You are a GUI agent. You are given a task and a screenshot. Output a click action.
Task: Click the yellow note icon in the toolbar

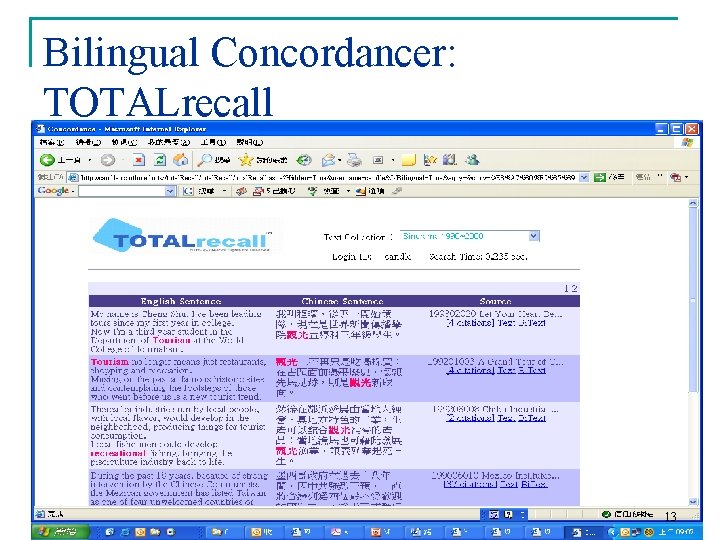pyautogui.click(x=408, y=160)
